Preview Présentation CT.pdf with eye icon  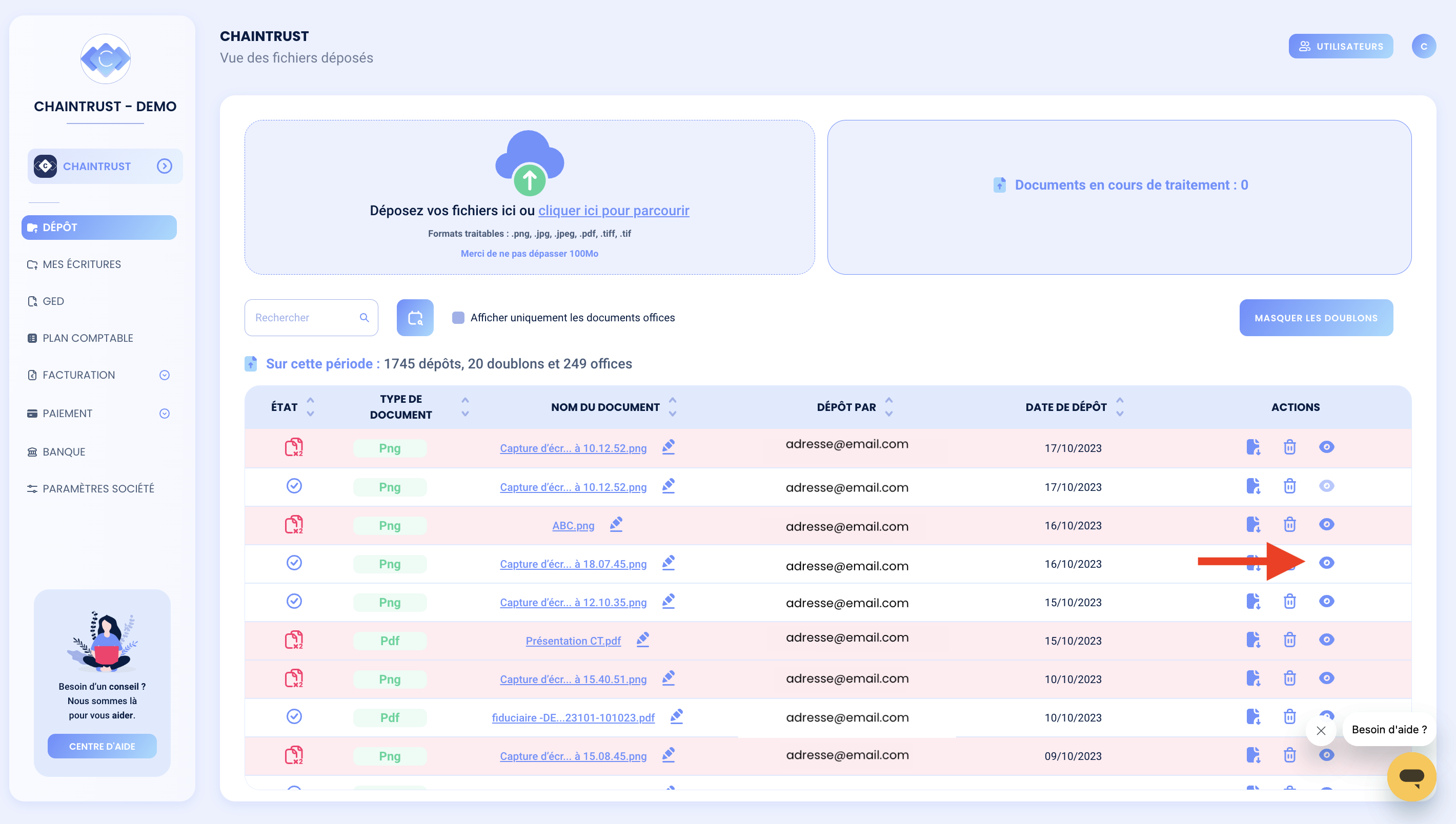point(1326,640)
